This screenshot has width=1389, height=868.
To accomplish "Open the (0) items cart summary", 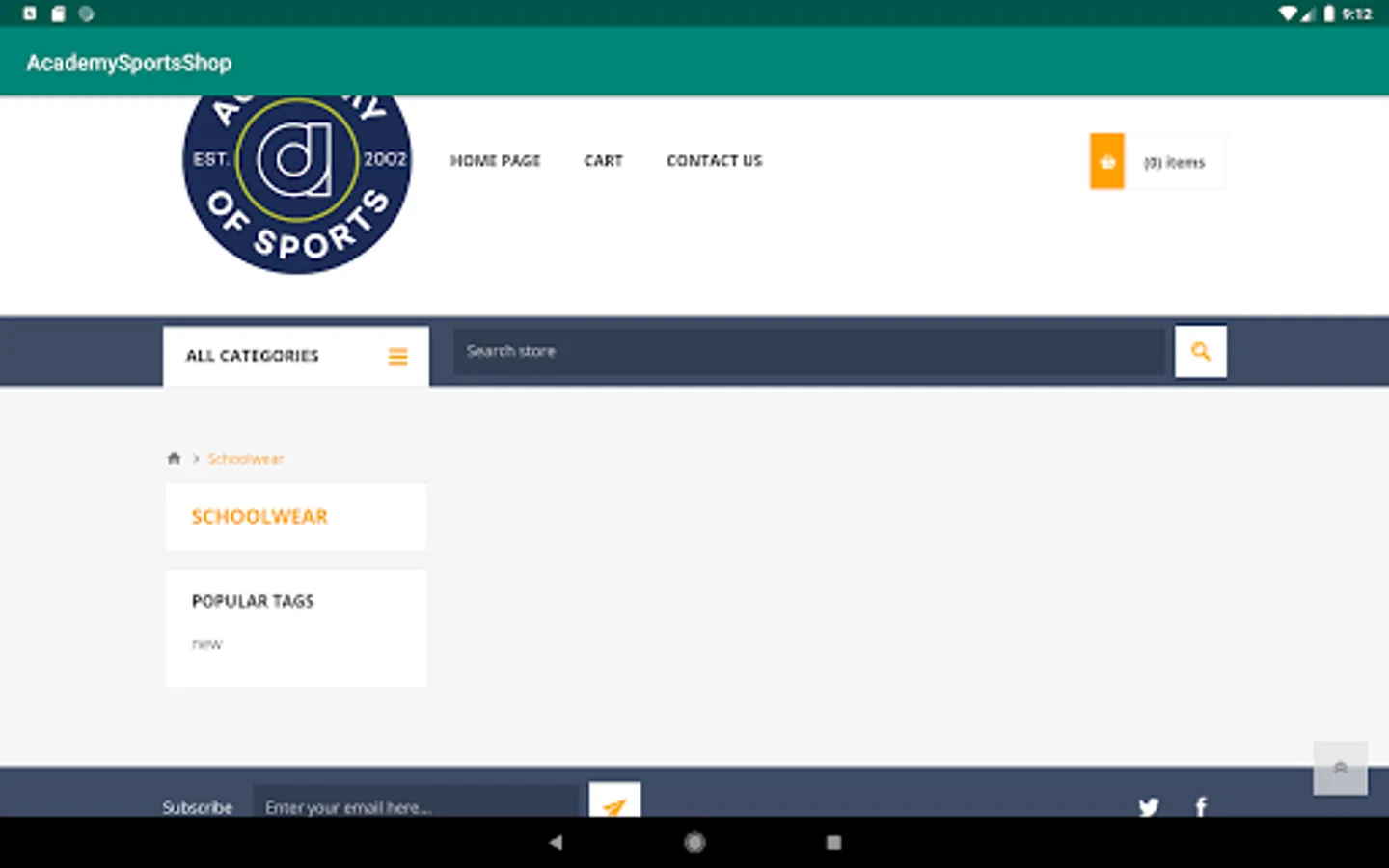I will [x=1174, y=162].
